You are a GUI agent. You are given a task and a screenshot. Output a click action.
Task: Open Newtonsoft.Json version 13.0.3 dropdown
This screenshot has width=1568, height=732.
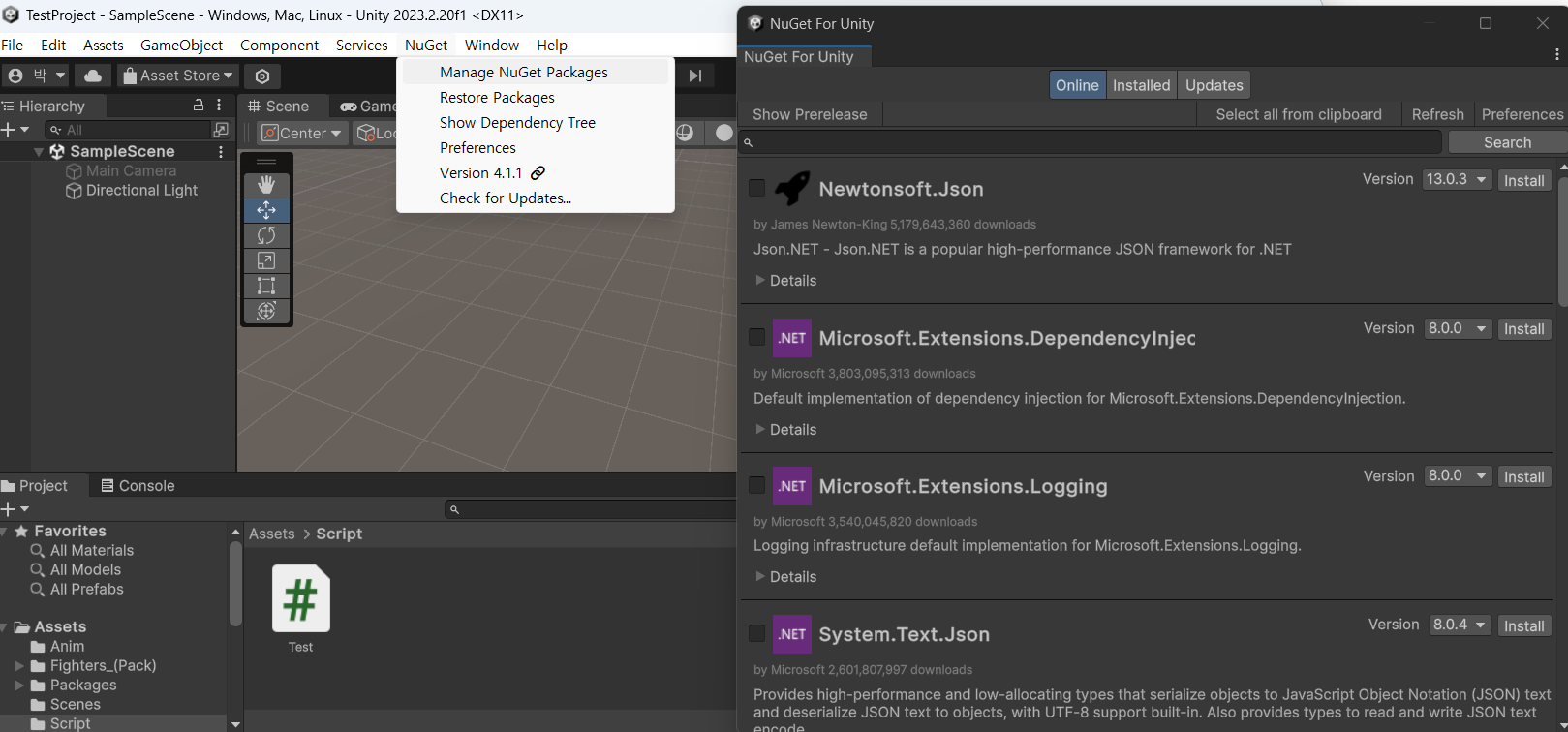coord(1457,179)
